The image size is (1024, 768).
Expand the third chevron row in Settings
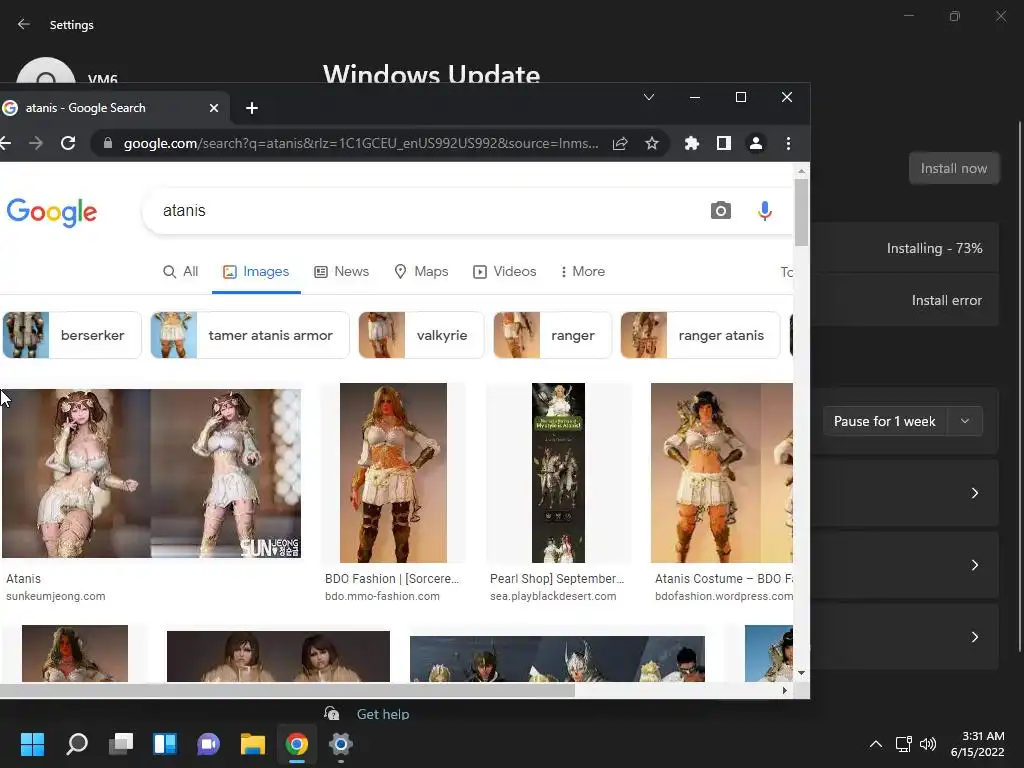click(974, 637)
